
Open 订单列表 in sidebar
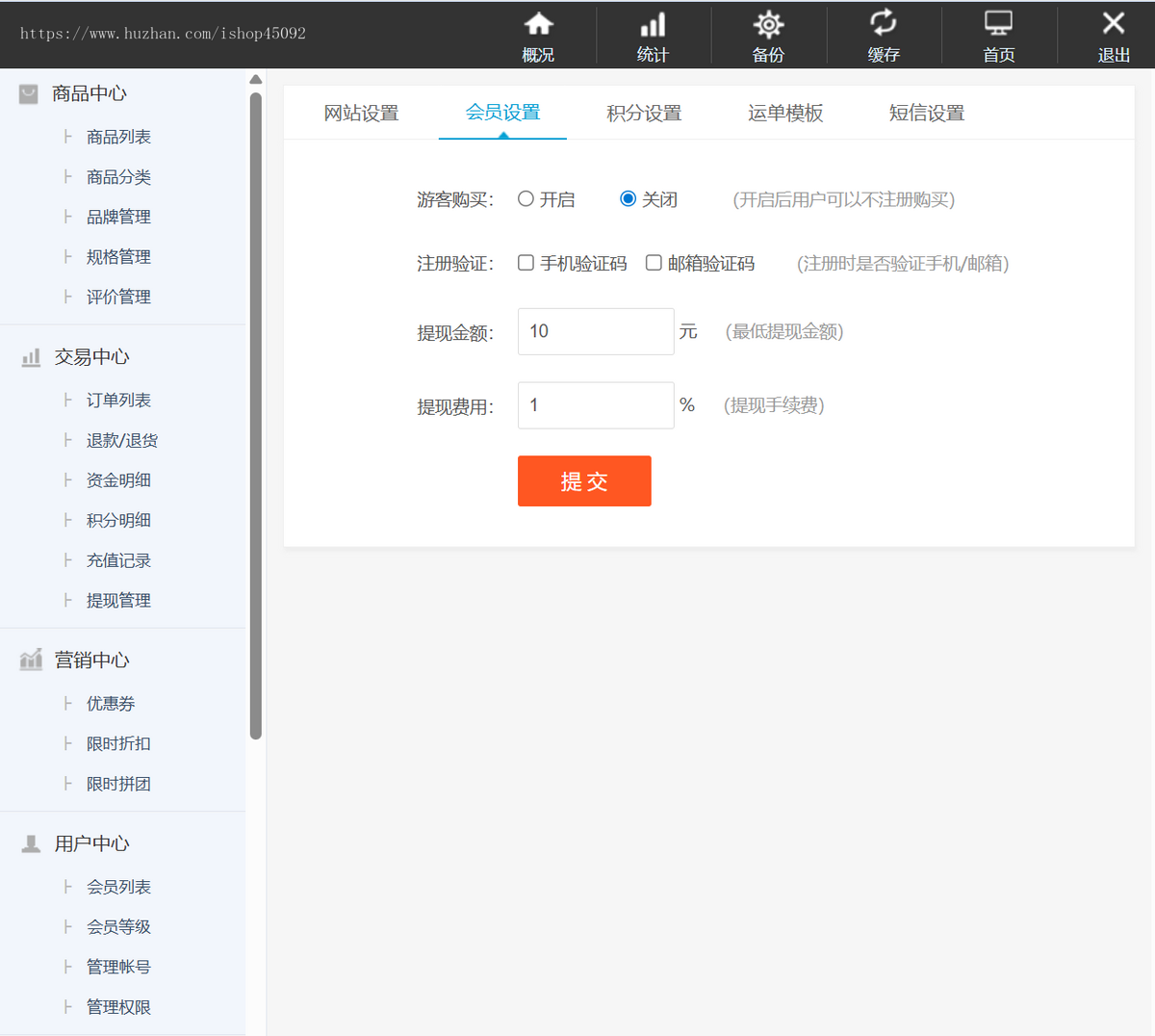[118, 400]
